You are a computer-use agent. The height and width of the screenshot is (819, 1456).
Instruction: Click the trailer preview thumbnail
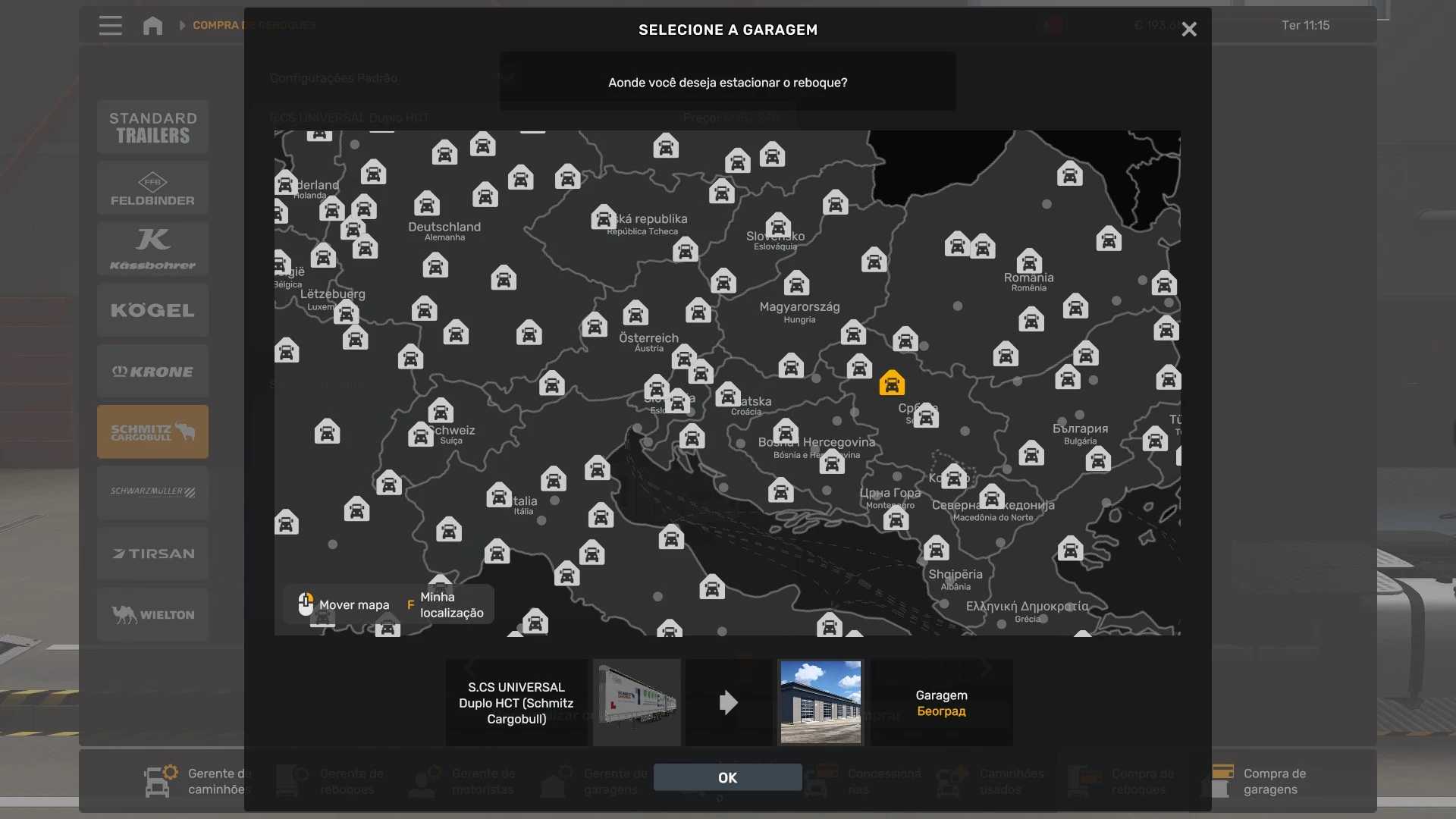637,702
